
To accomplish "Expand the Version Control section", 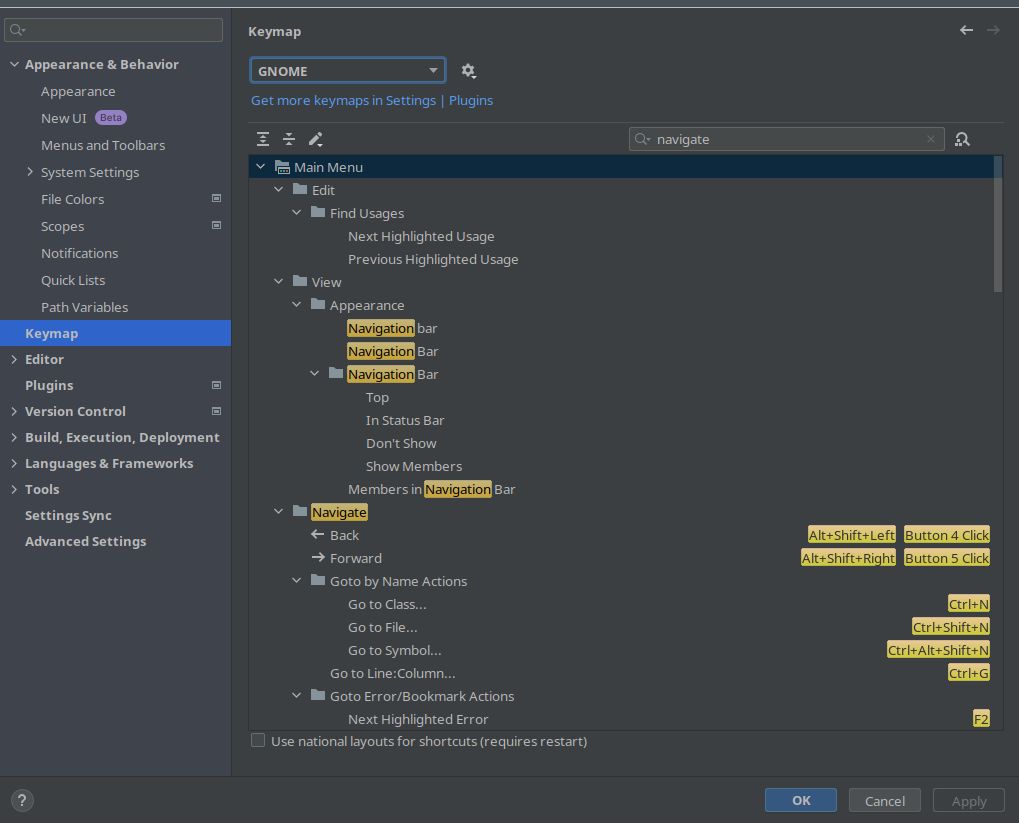I will (x=14, y=412).
